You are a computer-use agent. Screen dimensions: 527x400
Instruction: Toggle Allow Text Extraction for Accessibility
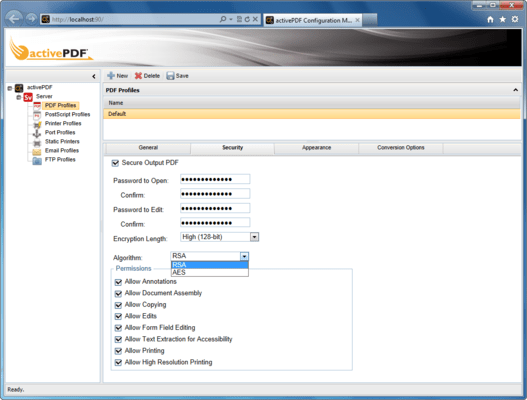coord(118,339)
